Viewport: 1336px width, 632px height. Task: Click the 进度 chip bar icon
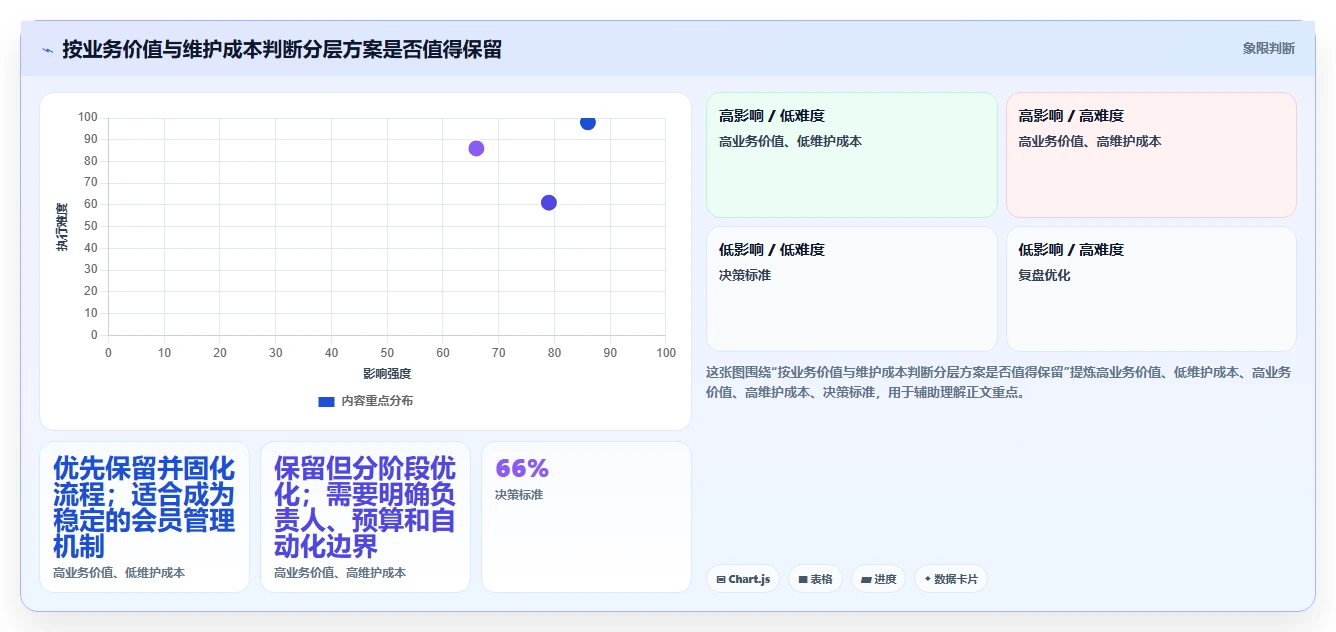(x=866, y=579)
